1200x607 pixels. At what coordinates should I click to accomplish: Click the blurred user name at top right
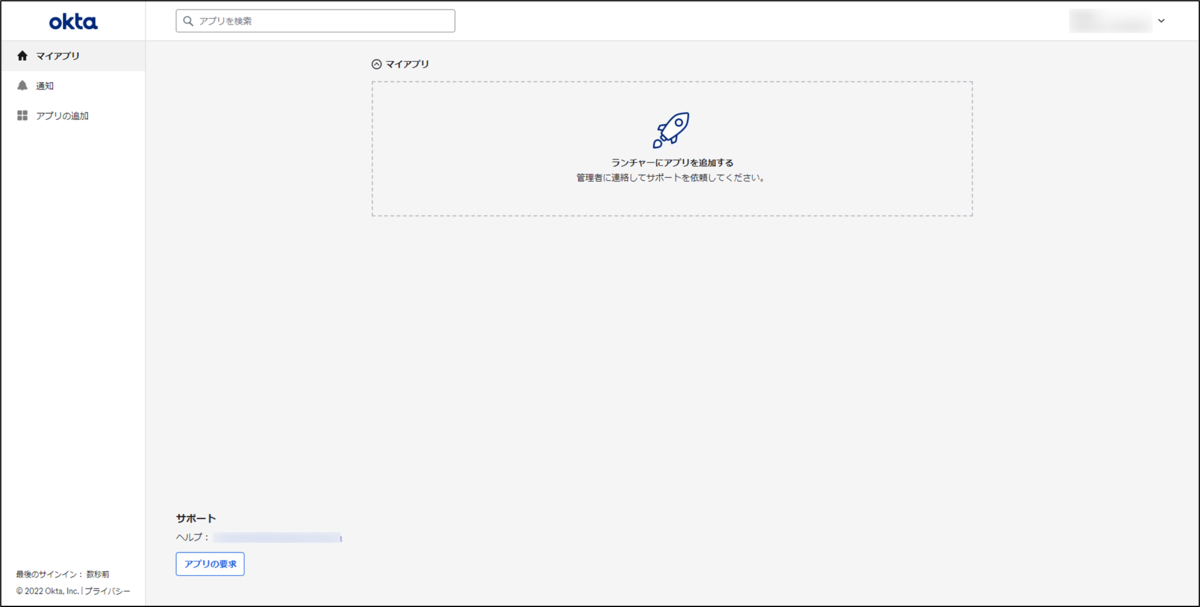1110,21
